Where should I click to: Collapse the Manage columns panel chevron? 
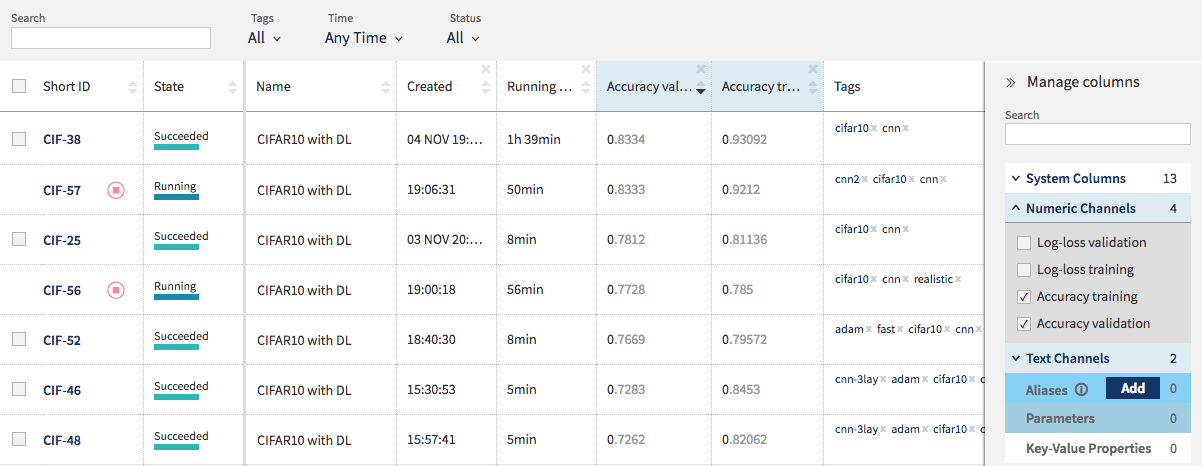(x=1010, y=83)
